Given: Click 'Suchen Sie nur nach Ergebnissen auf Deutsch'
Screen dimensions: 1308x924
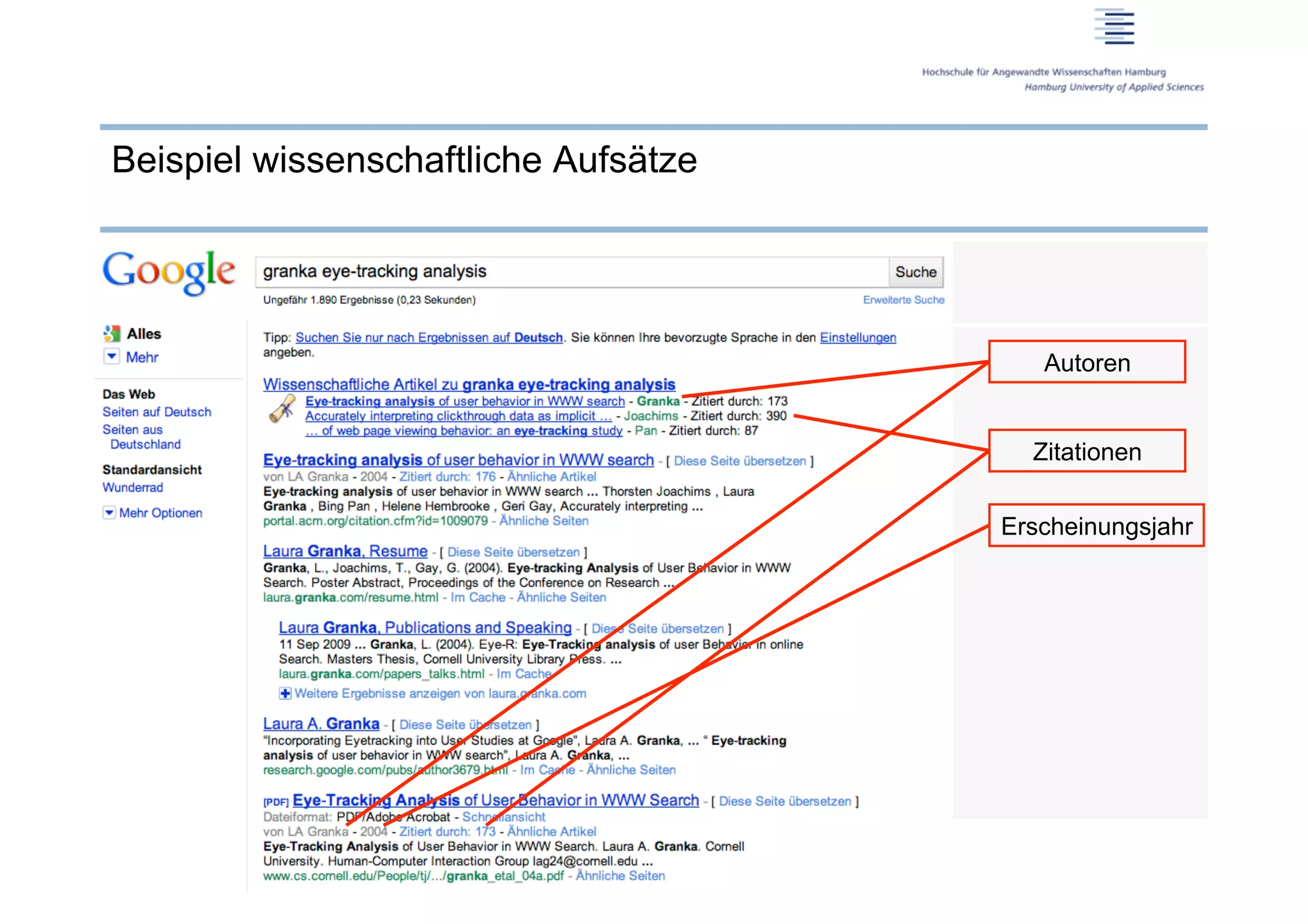Looking at the screenshot, I should pos(429,337).
